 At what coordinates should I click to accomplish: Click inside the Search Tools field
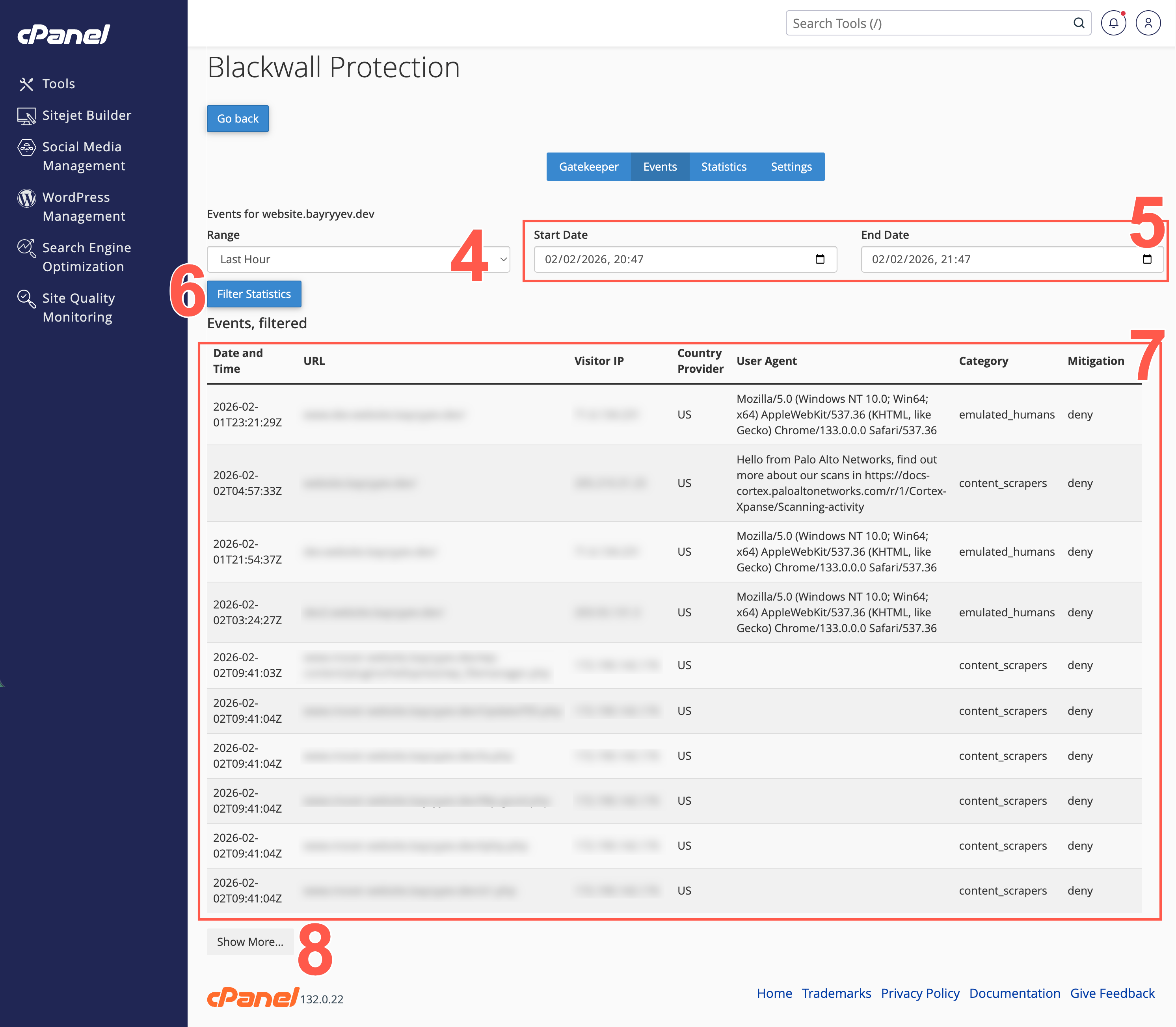click(x=917, y=23)
